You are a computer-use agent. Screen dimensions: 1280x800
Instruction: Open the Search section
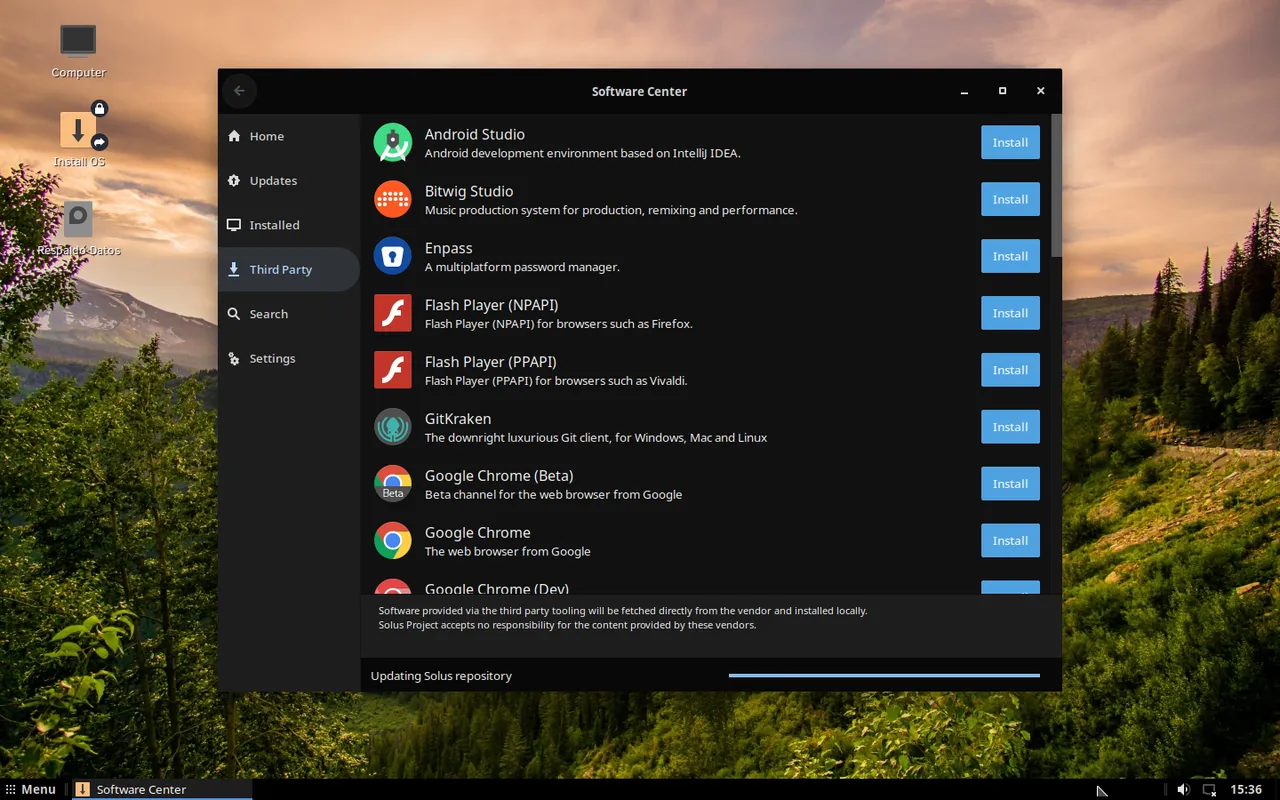coord(288,314)
